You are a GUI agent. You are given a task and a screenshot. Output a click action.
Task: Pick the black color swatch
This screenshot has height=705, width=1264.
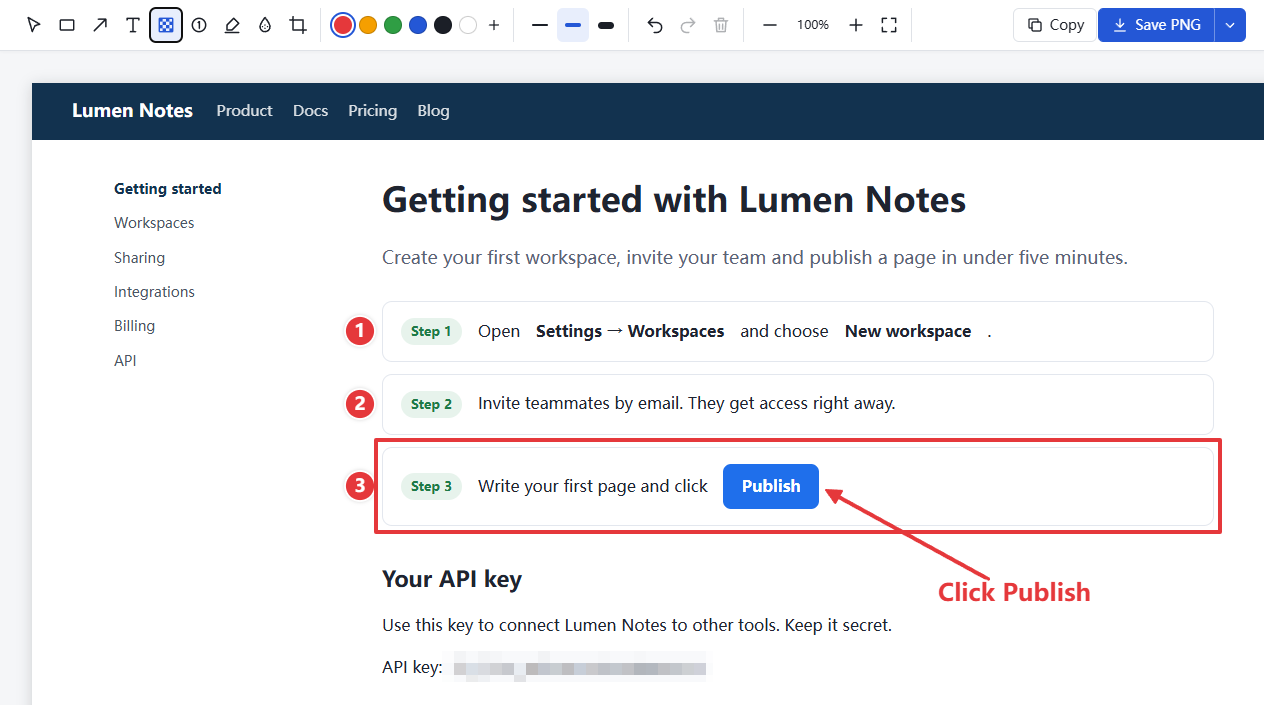click(x=443, y=25)
